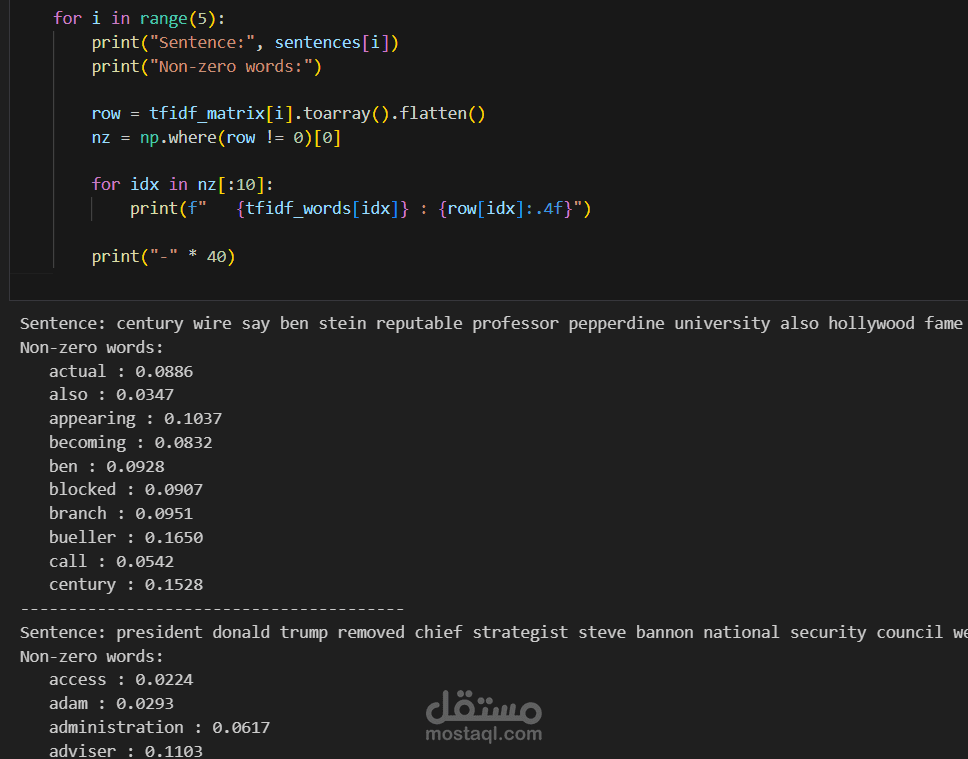Click output line 'appearing : 0.1037'

coord(135,419)
